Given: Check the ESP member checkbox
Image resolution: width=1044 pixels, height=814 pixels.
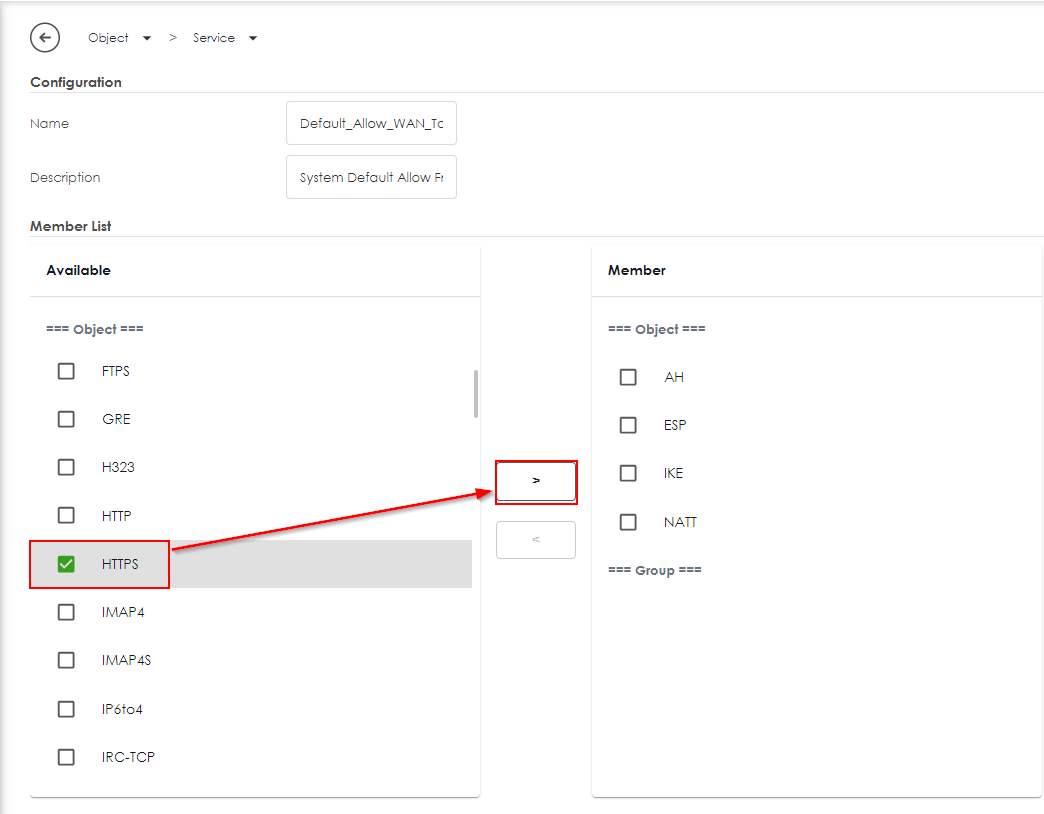Looking at the screenshot, I should [x=628, y=425].
